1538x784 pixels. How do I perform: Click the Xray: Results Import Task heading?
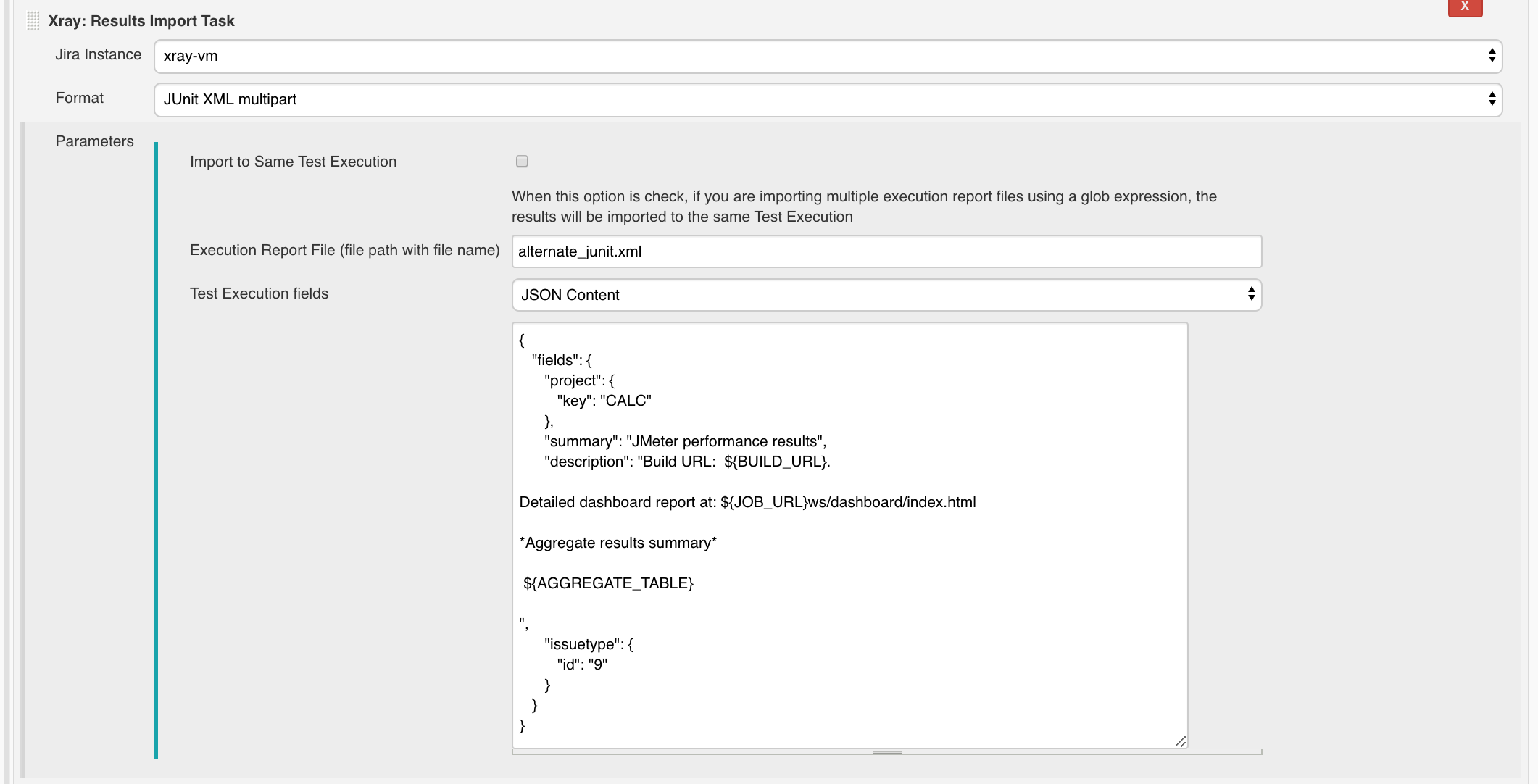[141, 21]
